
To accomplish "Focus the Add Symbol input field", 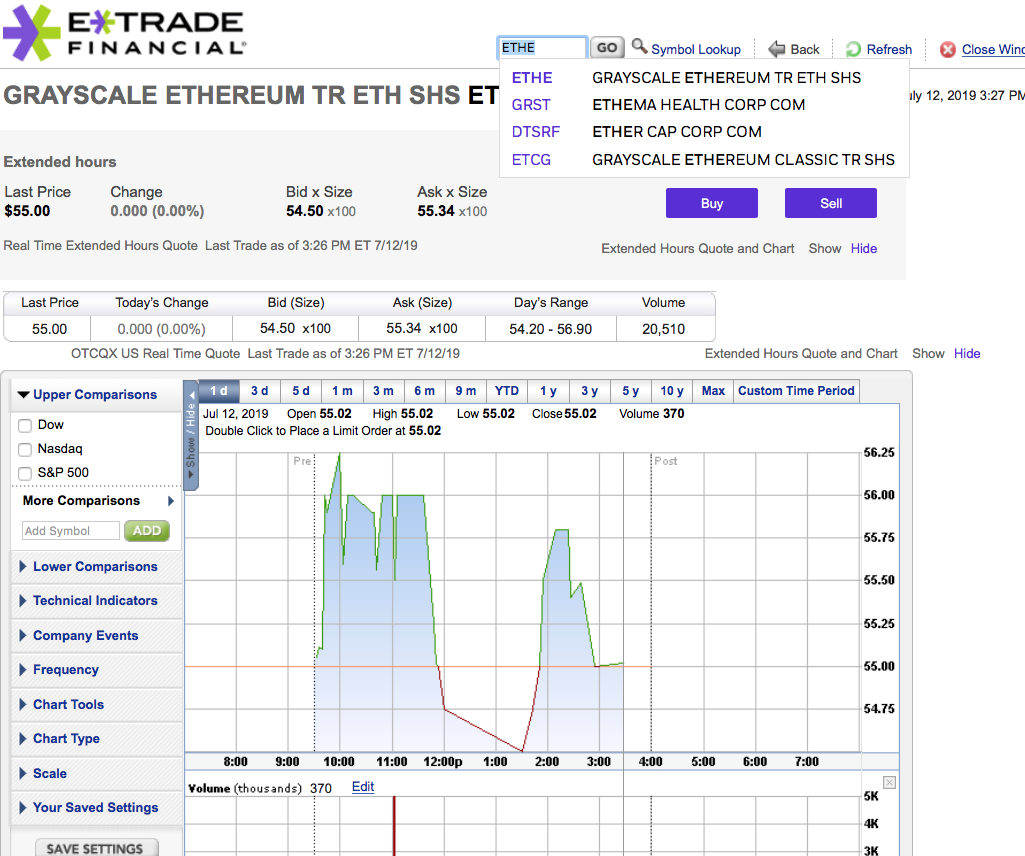I will [x=71, y=530].
